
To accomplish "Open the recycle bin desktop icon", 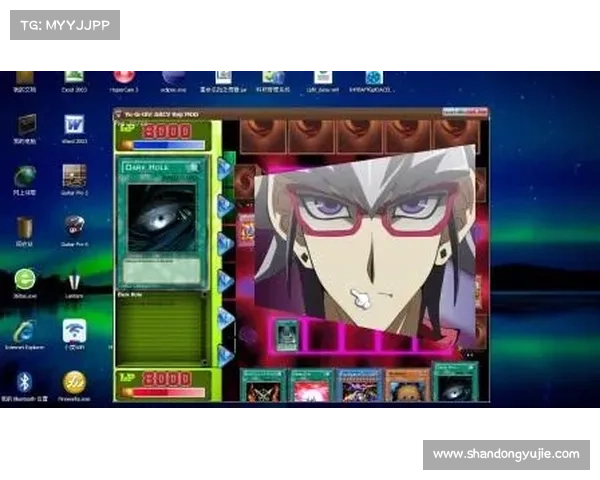I will pyautogui.click(x=24, y=231).
